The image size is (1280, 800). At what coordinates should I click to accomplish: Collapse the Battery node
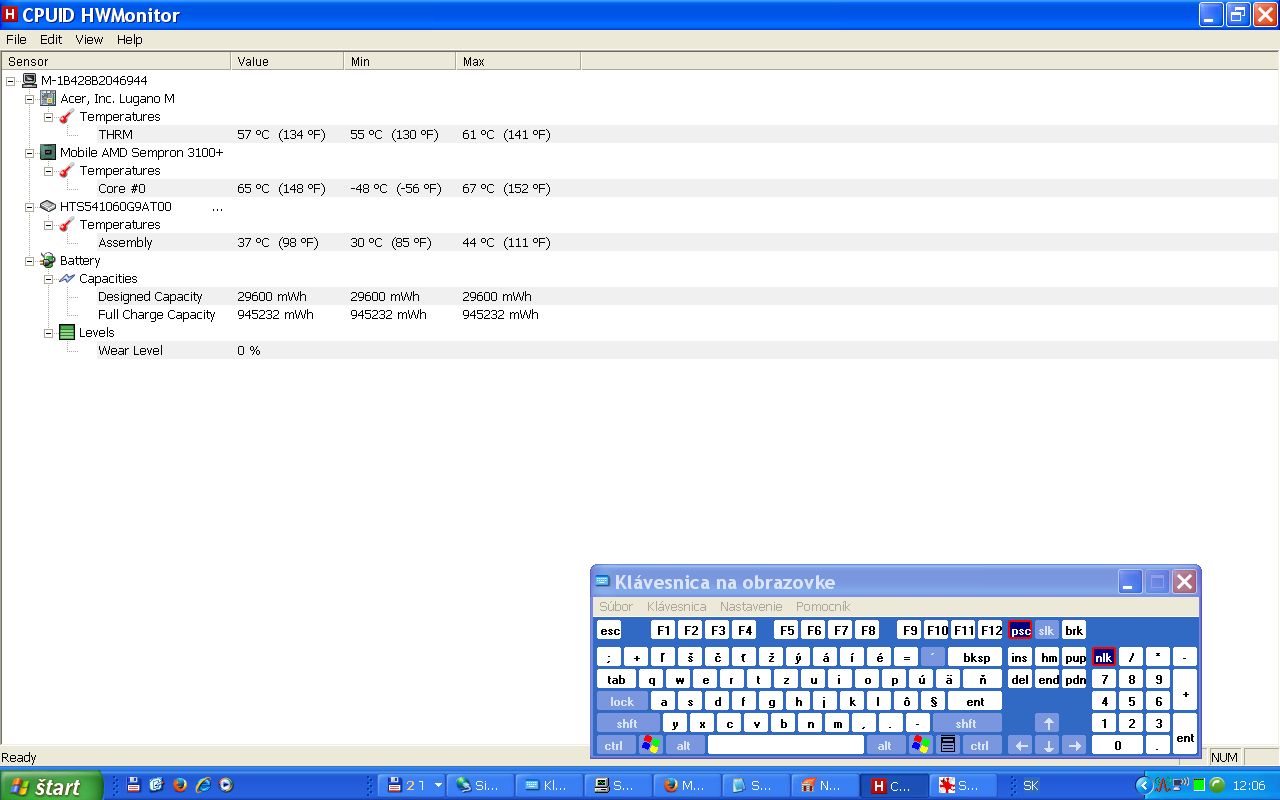coord(29,261)
